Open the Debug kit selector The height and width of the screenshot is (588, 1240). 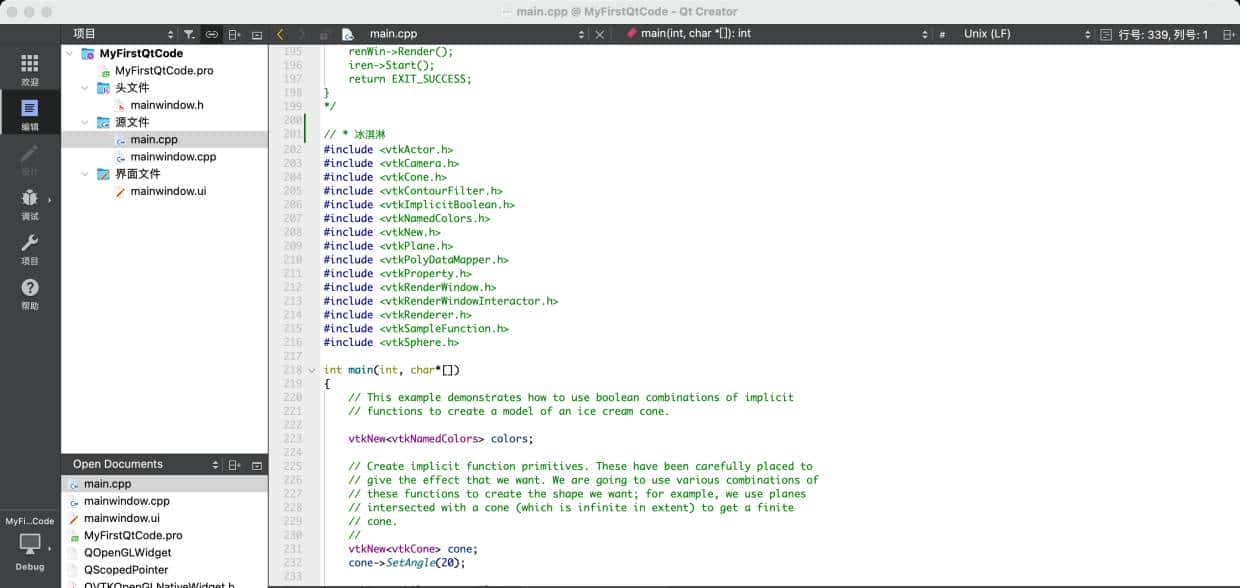[29, 549]
